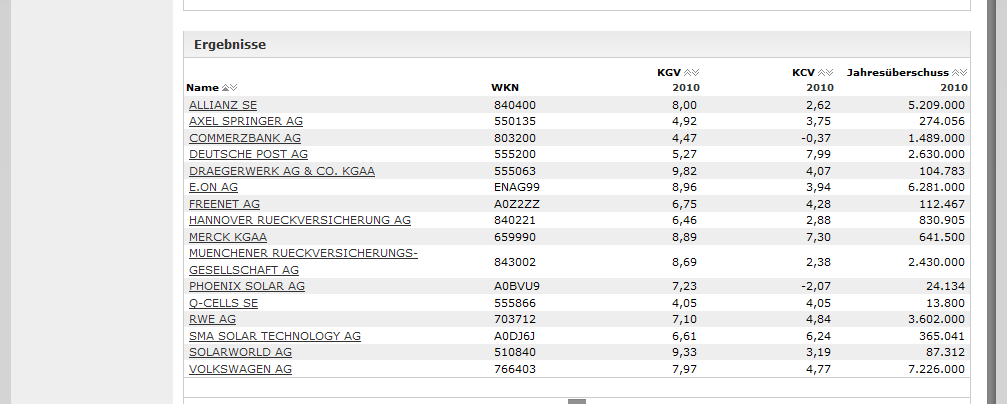Sort ascending by Name column arrow
This screenshot has width=1007, height=404.
(x=225, y=88)
